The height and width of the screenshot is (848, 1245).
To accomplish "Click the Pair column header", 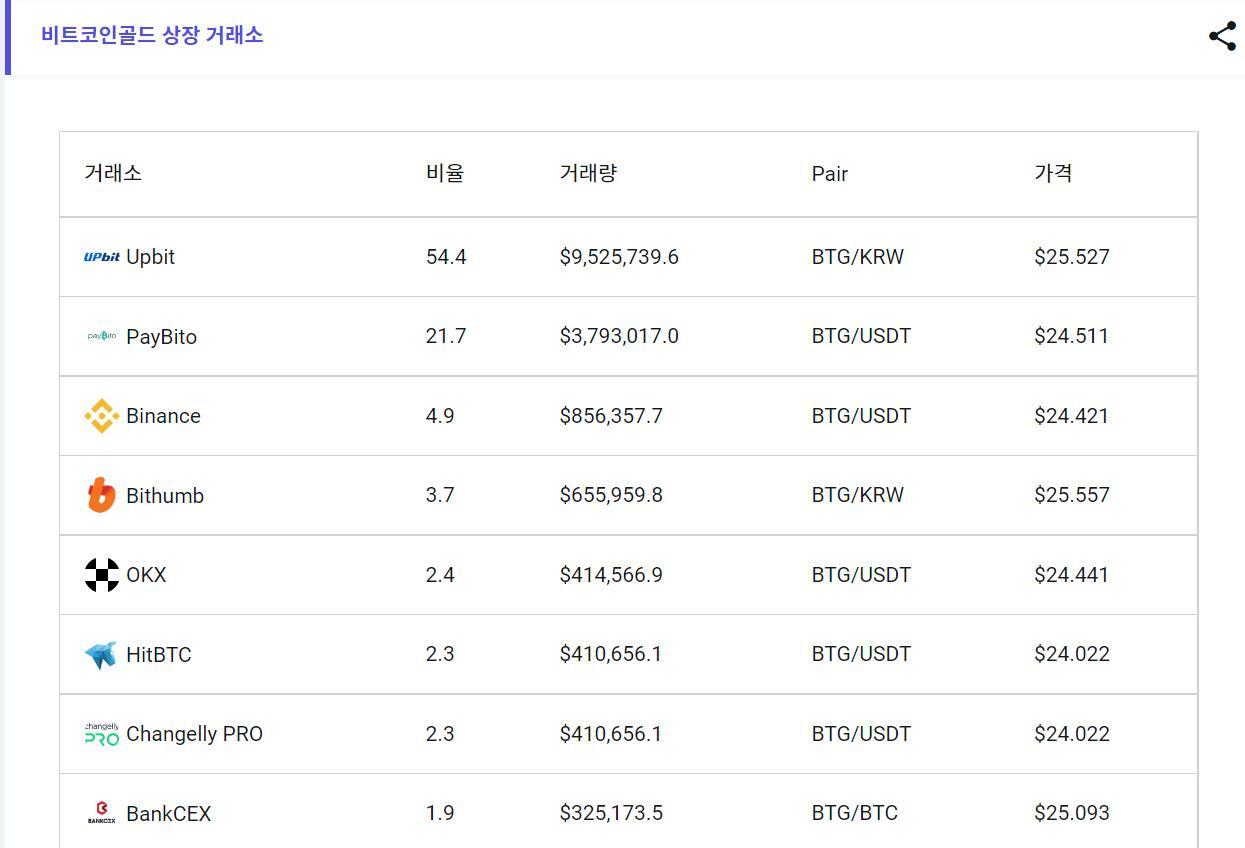I will [830, 174].
